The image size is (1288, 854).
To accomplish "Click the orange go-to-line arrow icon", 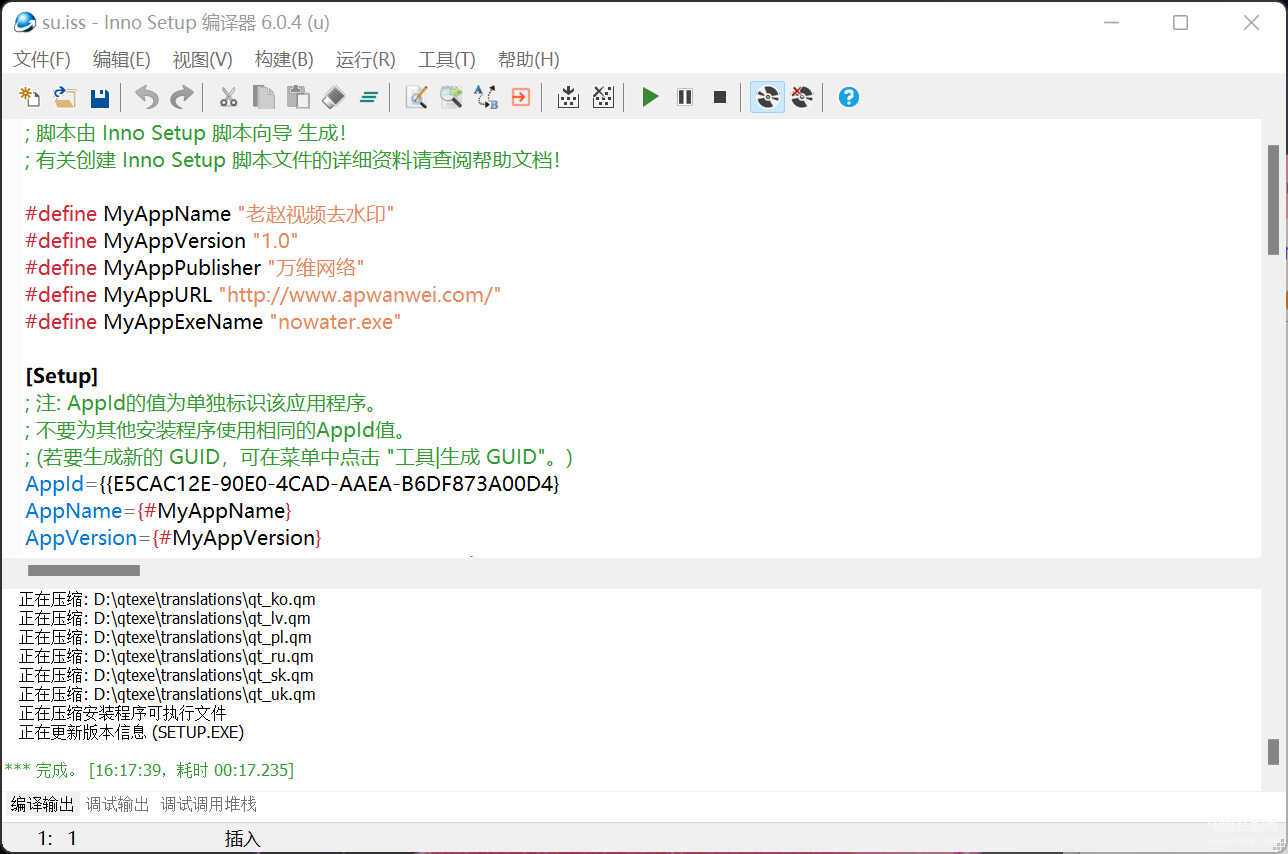I will click(520, 97).
